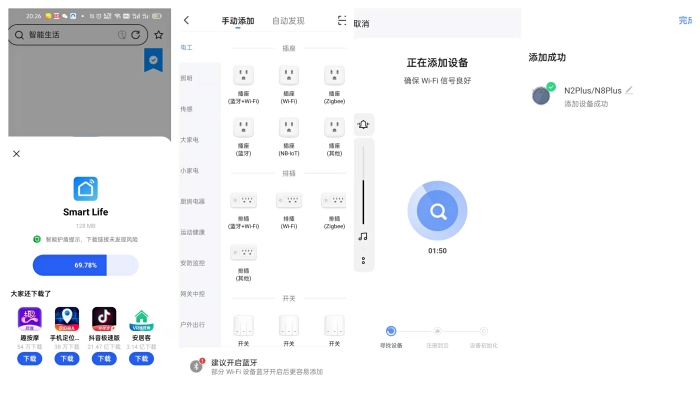Open the scan QR code icon

coord(342,21)
